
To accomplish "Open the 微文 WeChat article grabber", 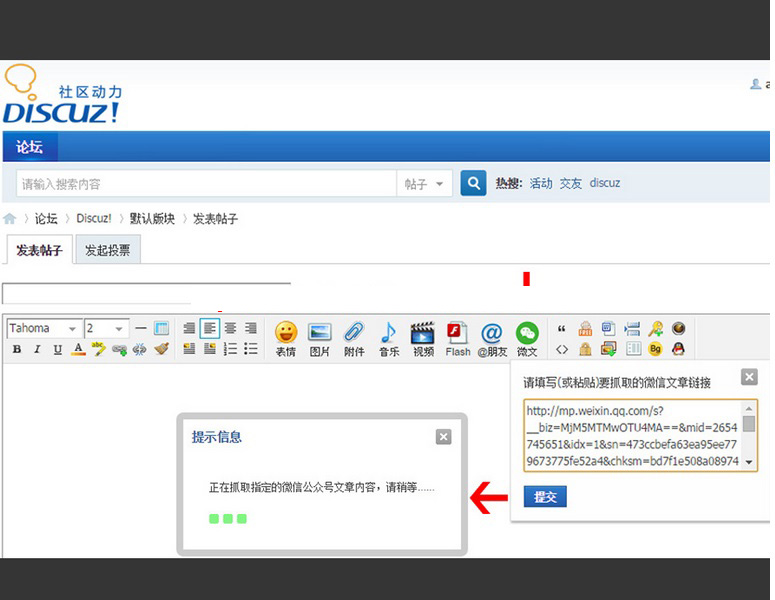I will (527, 337).
